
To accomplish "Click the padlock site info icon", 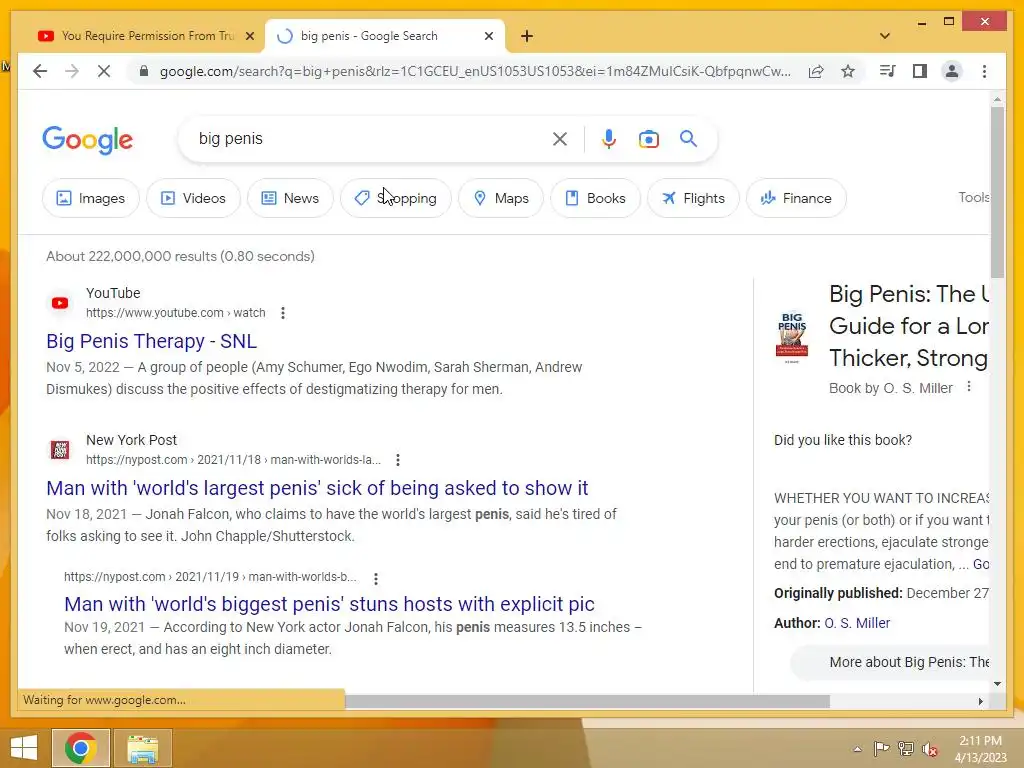I will click(144, 71).
